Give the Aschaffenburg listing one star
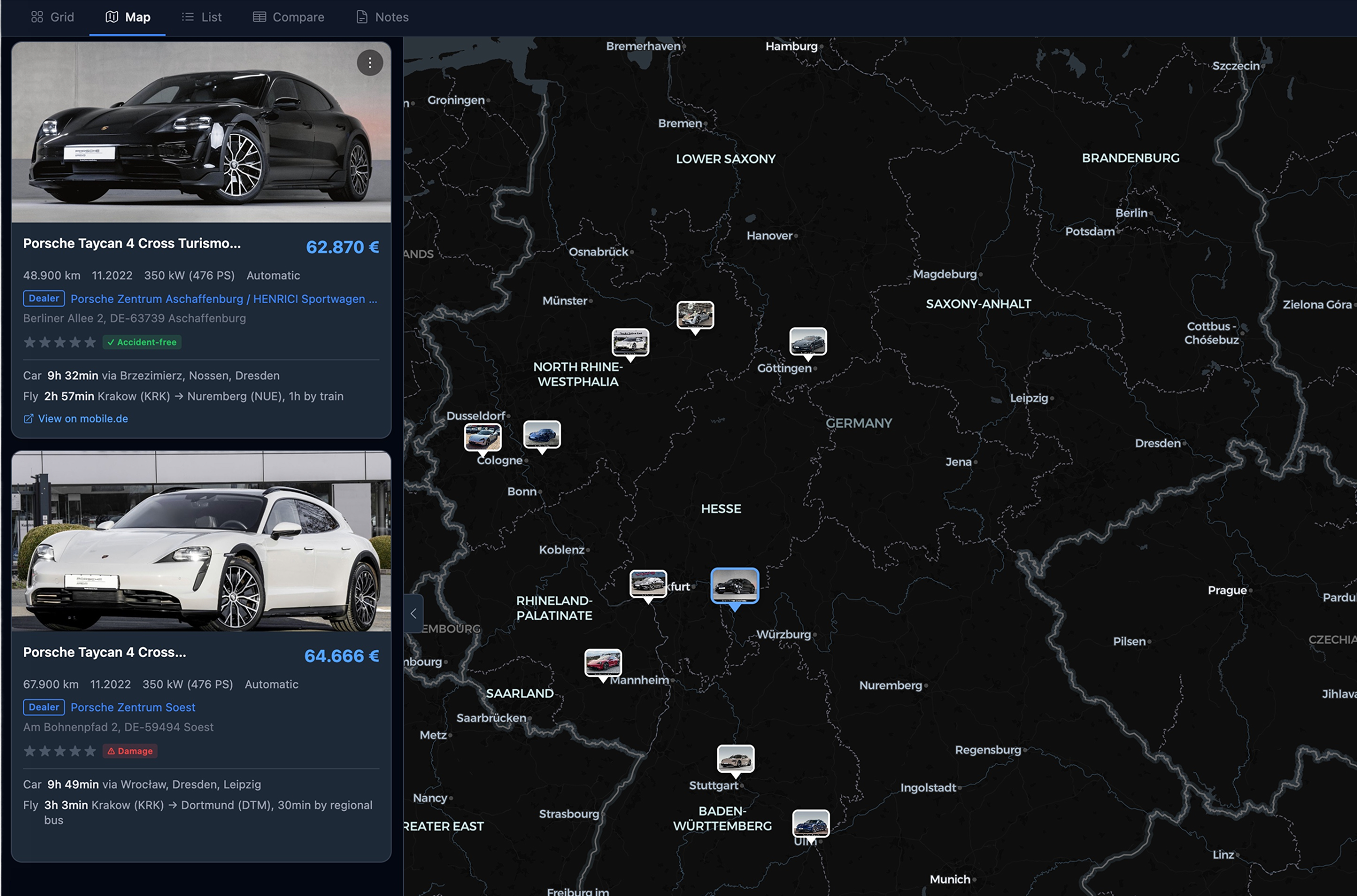 [30, 342]
